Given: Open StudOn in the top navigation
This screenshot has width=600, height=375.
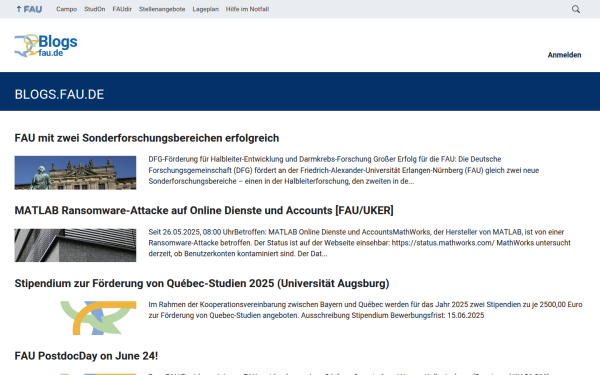Looking at the screenshot, I should pyautogui.click(x=95, y=9).
